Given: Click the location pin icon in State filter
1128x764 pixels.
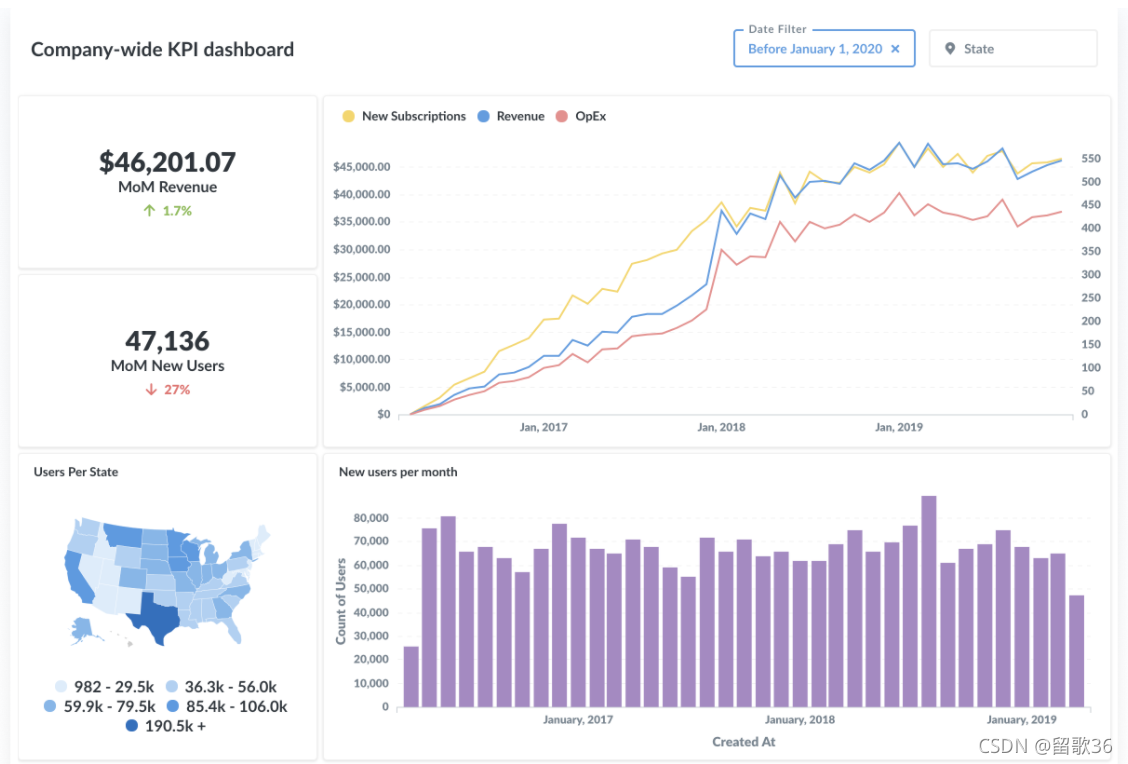Looking at the screenshot, I should tap(950, 49).
